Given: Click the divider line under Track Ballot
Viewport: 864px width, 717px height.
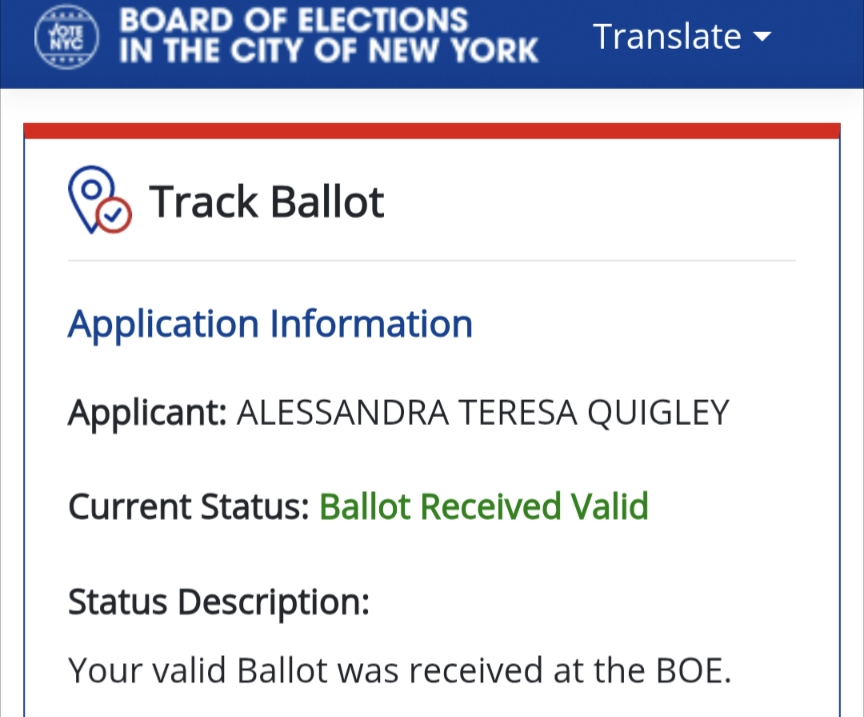Looking at the screenshot, I should [431, 260].
